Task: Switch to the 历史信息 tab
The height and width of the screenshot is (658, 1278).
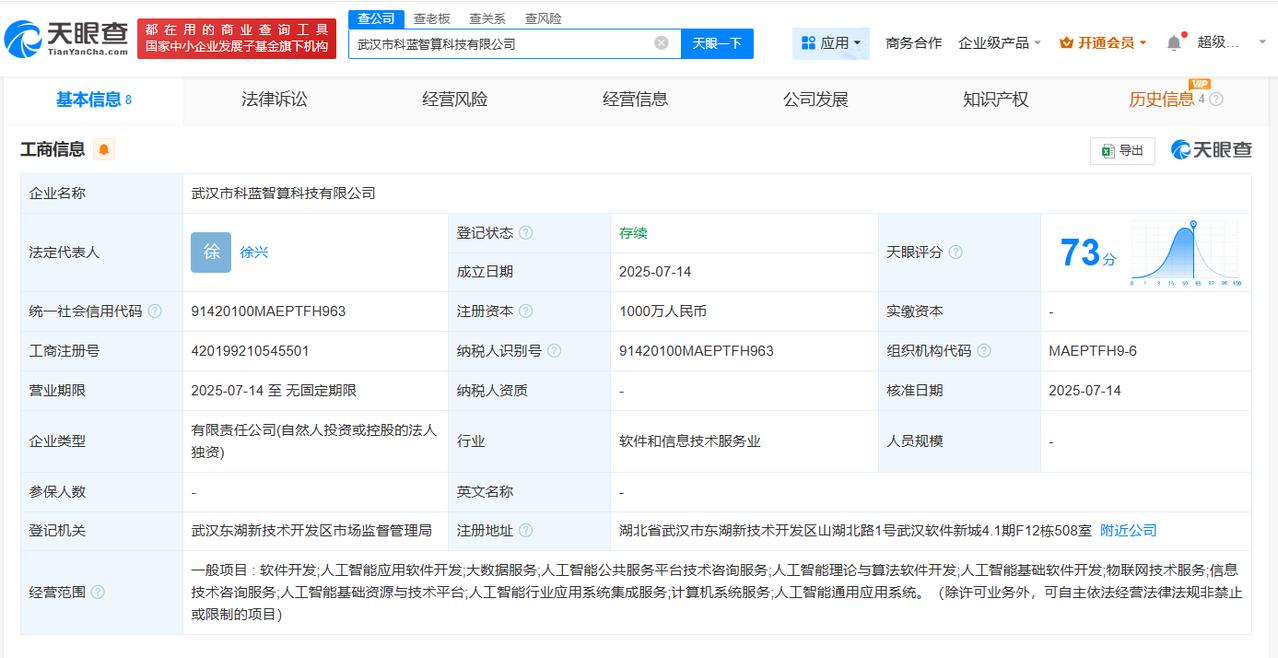Action: pos(1161,99)
